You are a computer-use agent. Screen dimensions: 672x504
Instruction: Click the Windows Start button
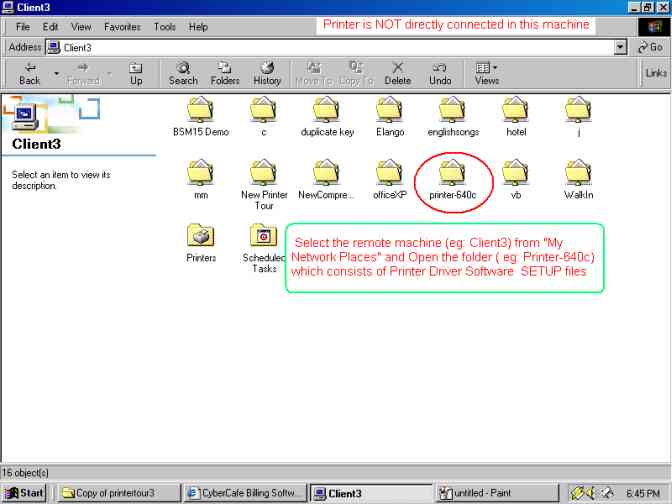pos(25,493)
